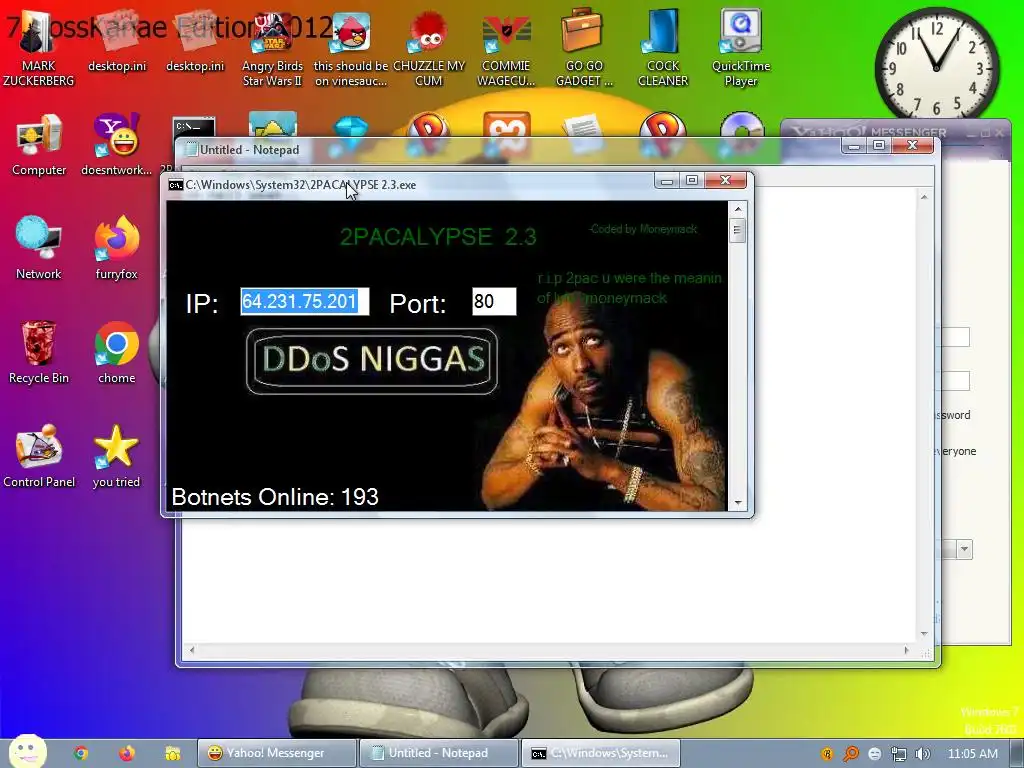Screen dimensions: 1024x768
Task: Open the yellow folder quick launch taskbar icon
Action: (172, 754)
